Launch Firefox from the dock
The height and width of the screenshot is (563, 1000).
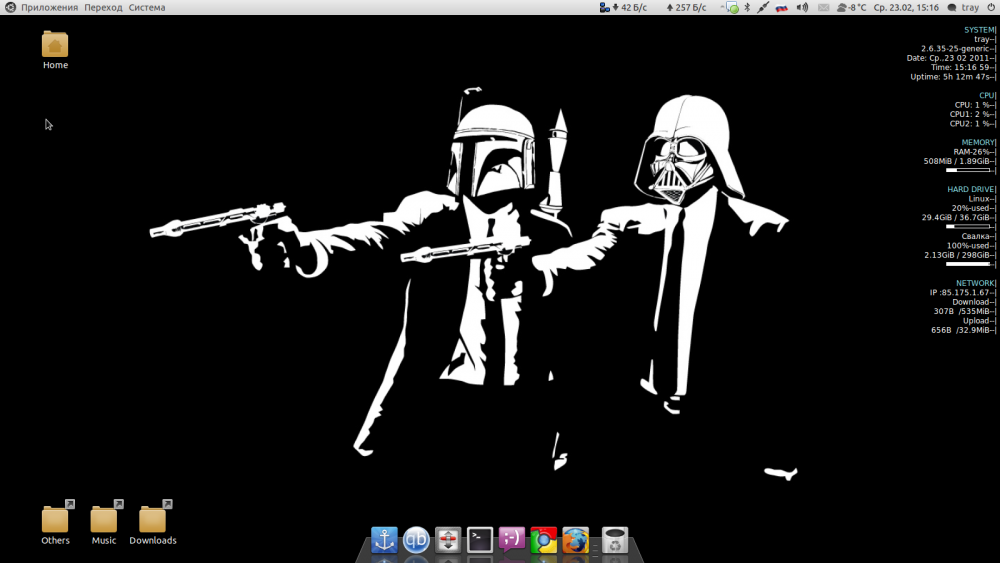[x=575, y=540]
